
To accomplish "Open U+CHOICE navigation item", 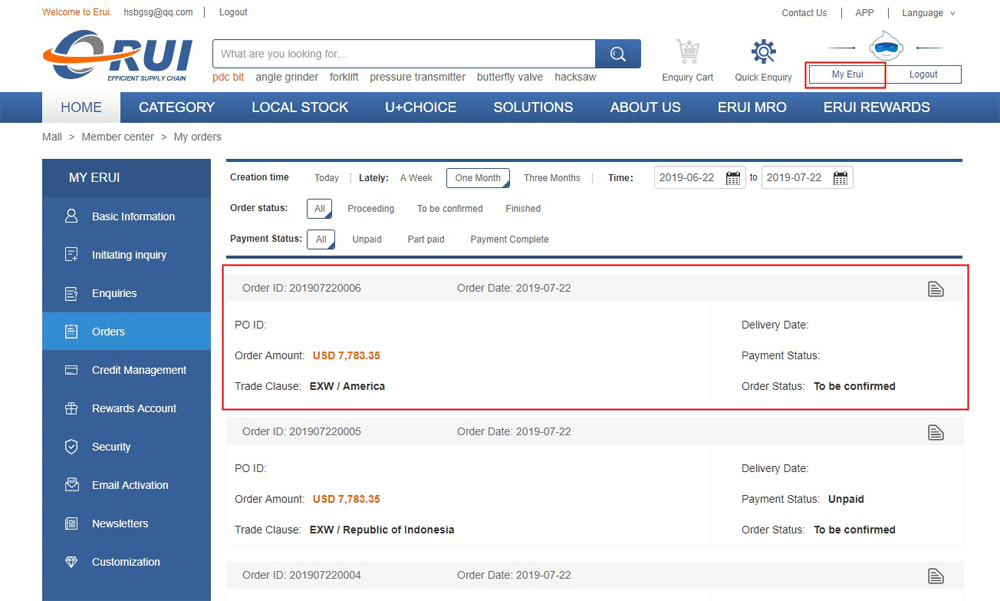I will coord(420,107).
